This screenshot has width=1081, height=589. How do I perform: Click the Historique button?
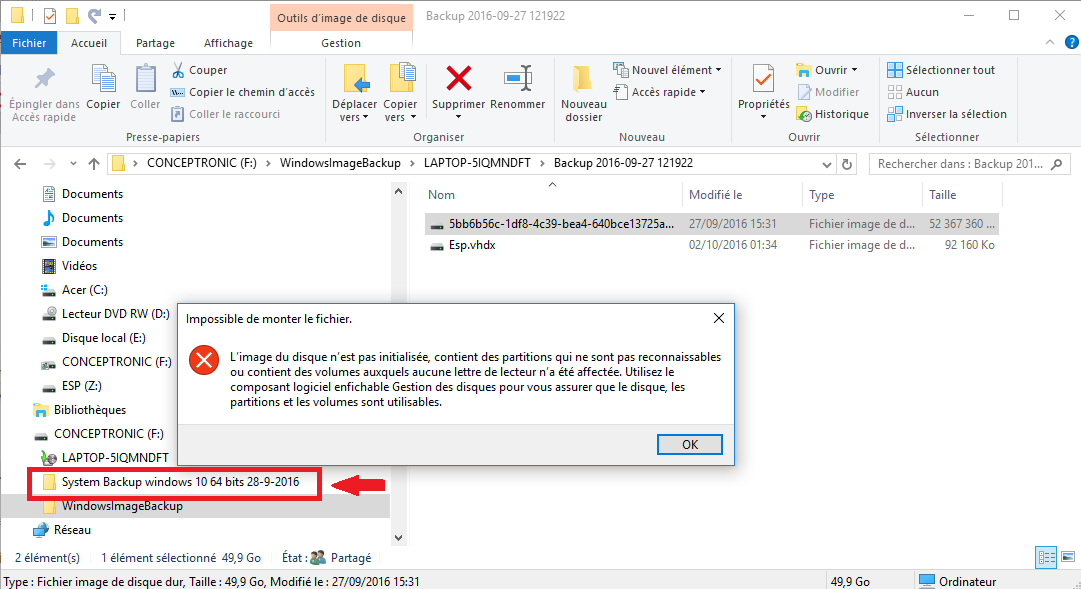click(x=833, y=114)
